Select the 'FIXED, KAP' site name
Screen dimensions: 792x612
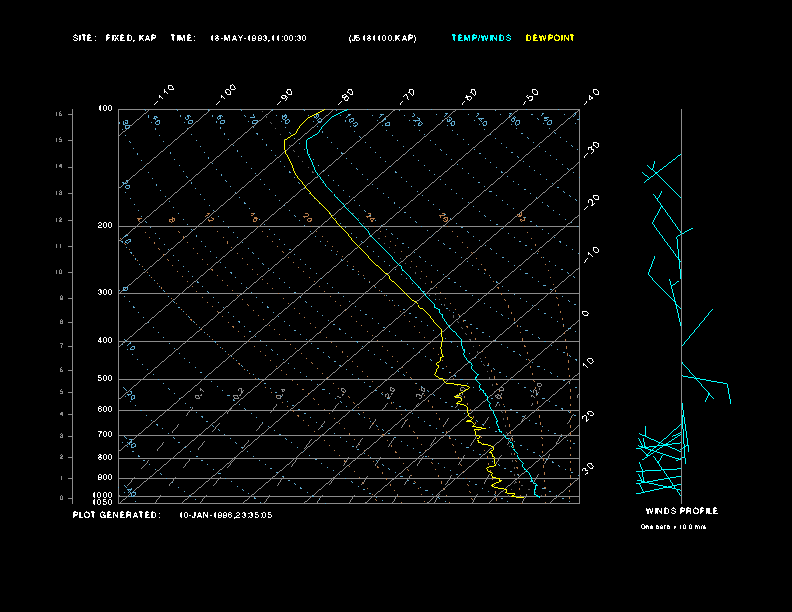[131, 38]
